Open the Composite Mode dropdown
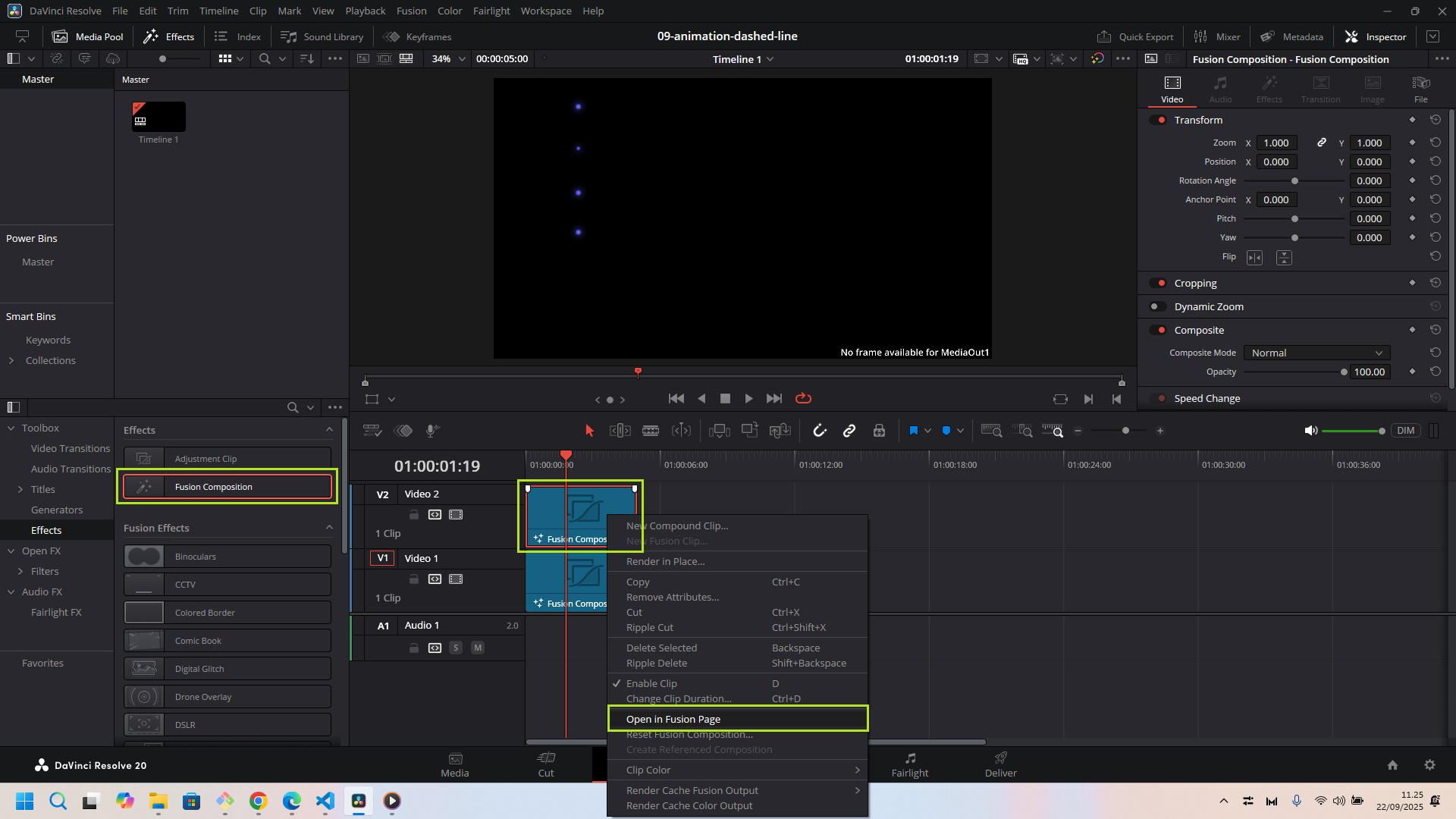 coord(1316,353)
